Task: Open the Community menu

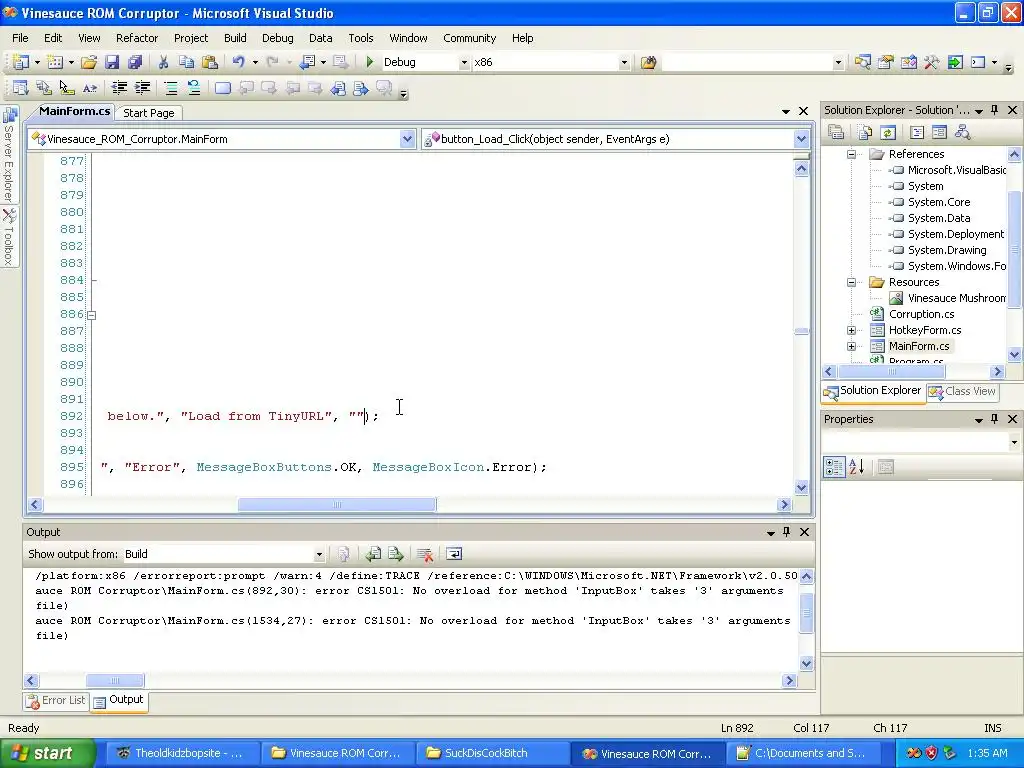Action: point(470,38)
